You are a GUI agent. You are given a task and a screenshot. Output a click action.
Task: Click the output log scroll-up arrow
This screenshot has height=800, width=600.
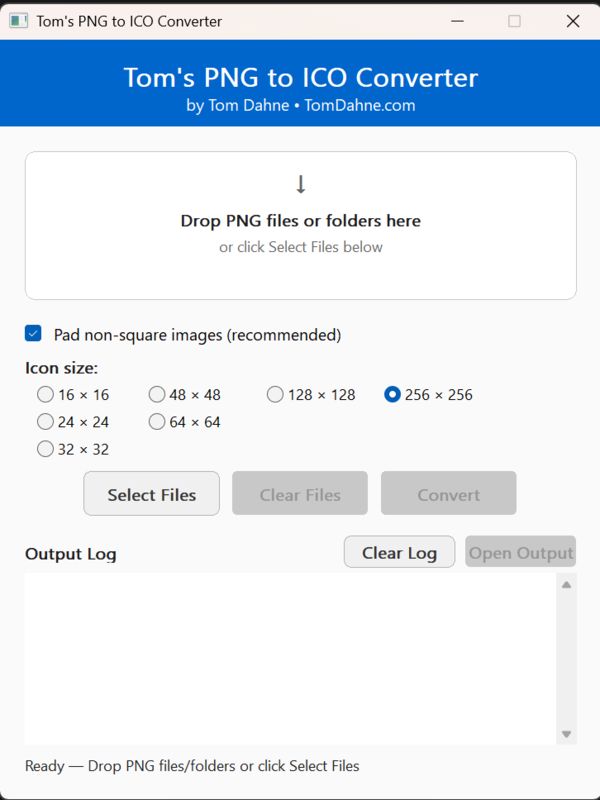pyautogui.click(x=566, y=585)
